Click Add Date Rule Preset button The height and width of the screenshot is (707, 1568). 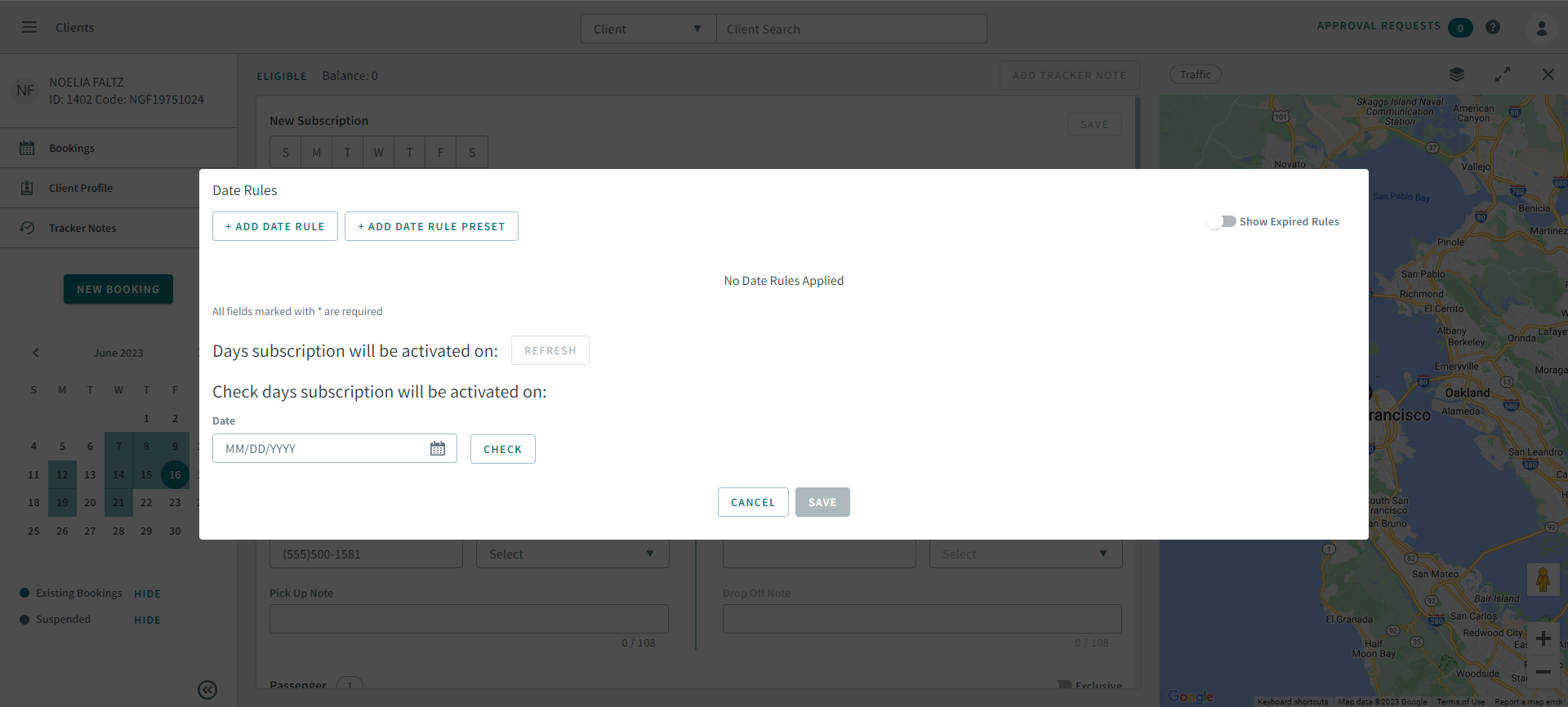(431, 226)
